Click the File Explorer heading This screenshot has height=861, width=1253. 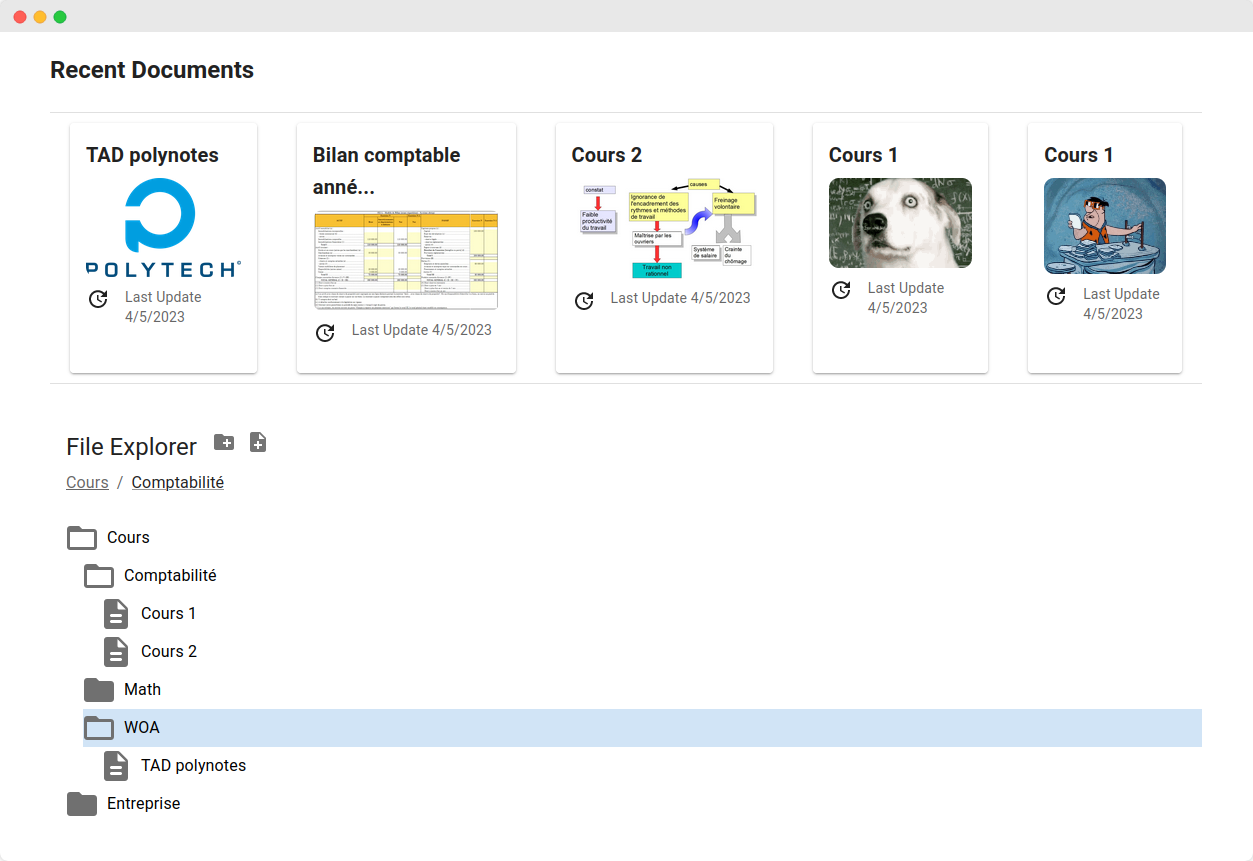pyautogui.click(x=132, y=447)
